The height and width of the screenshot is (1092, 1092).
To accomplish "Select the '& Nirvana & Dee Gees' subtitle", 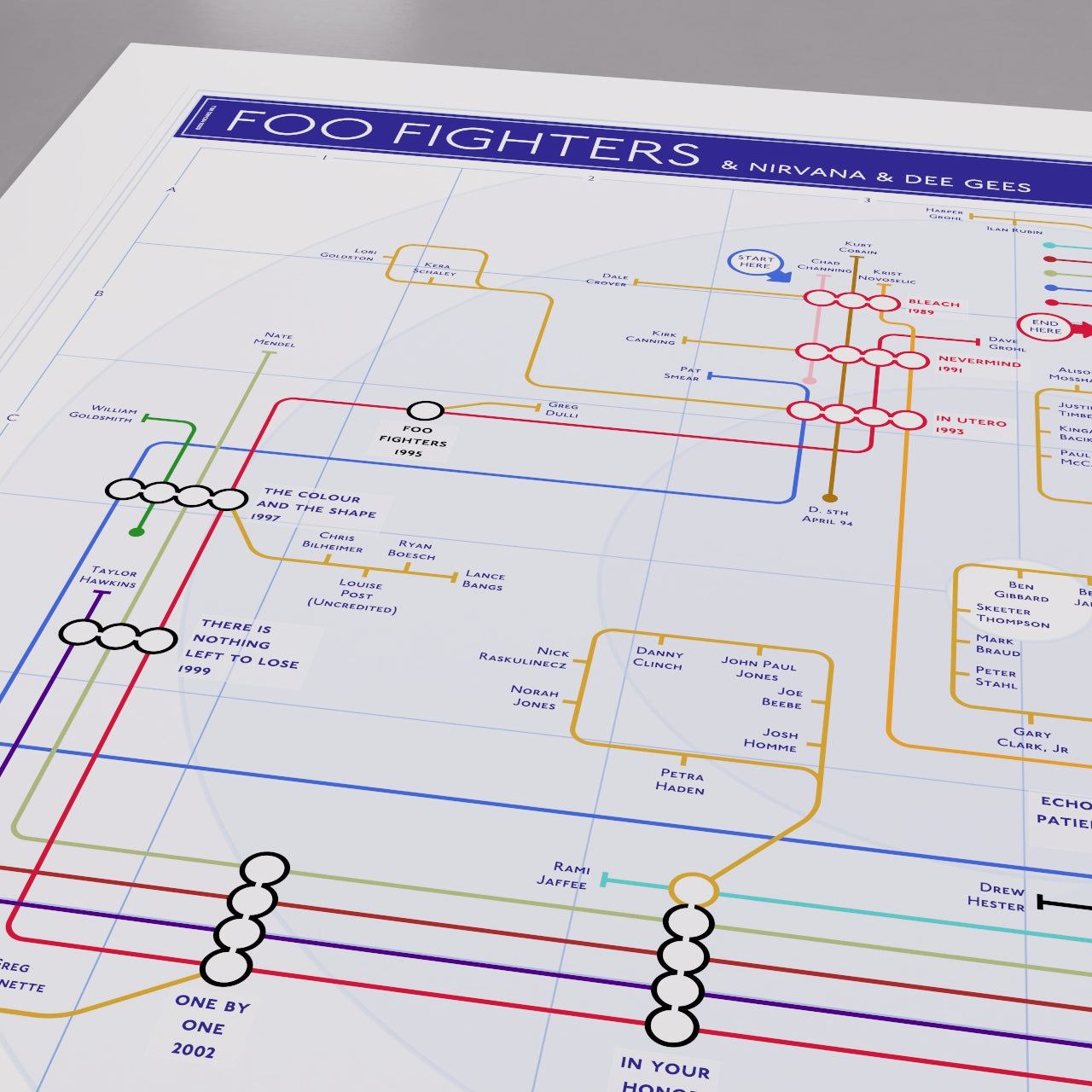I will click(x=876, y=175).
